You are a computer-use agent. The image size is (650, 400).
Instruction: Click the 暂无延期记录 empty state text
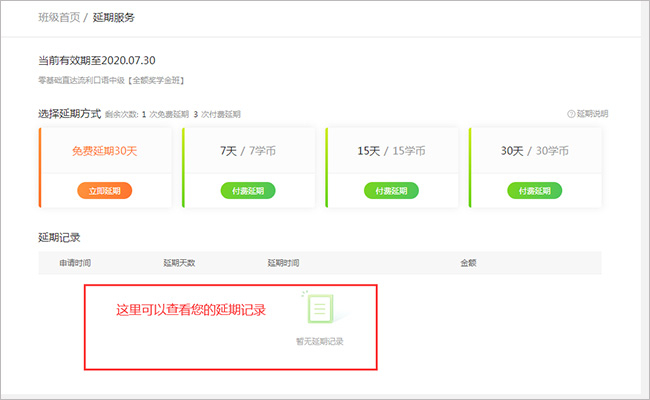[319, 342]
